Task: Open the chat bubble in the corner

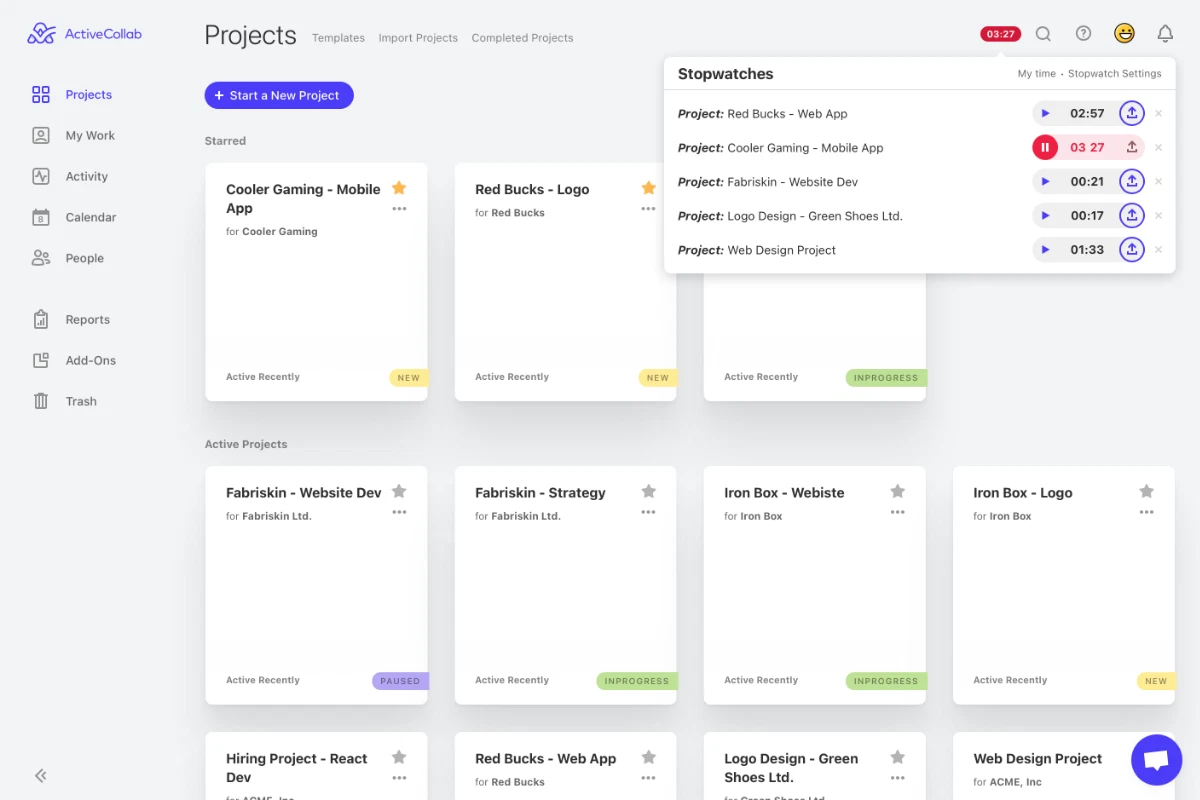Action: [x=1156, y=759]
